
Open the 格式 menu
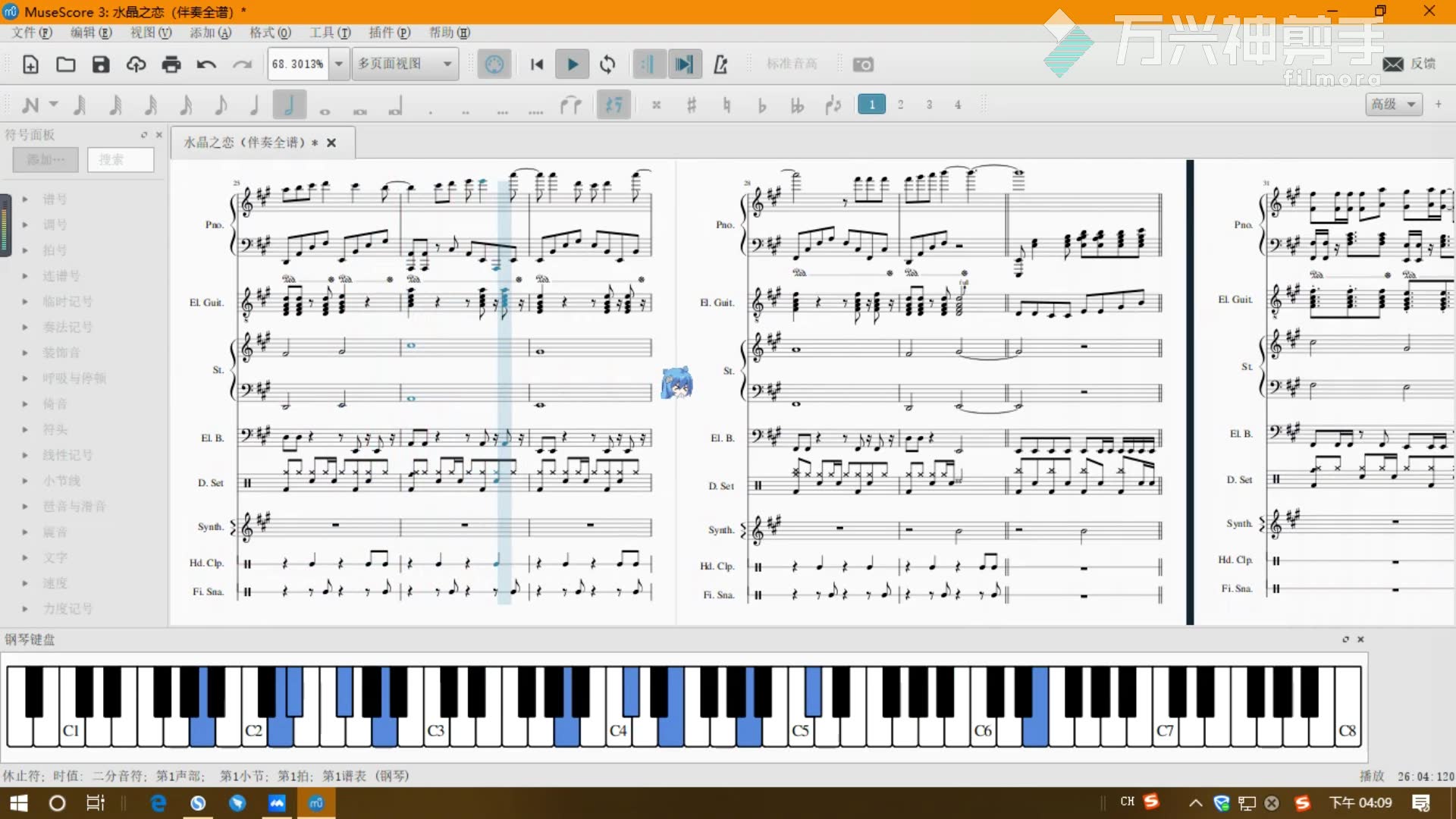(x=270, y=33)
